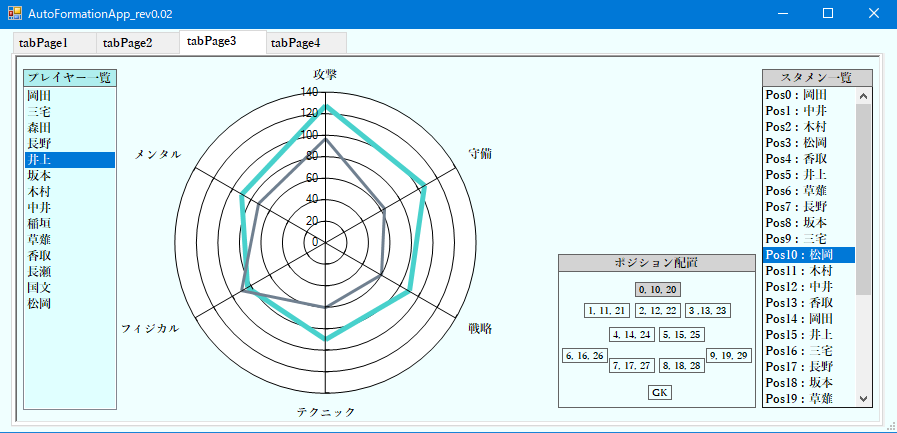Select 中井 in the player list
897x433 pixels.
click(x=69, y=208)
